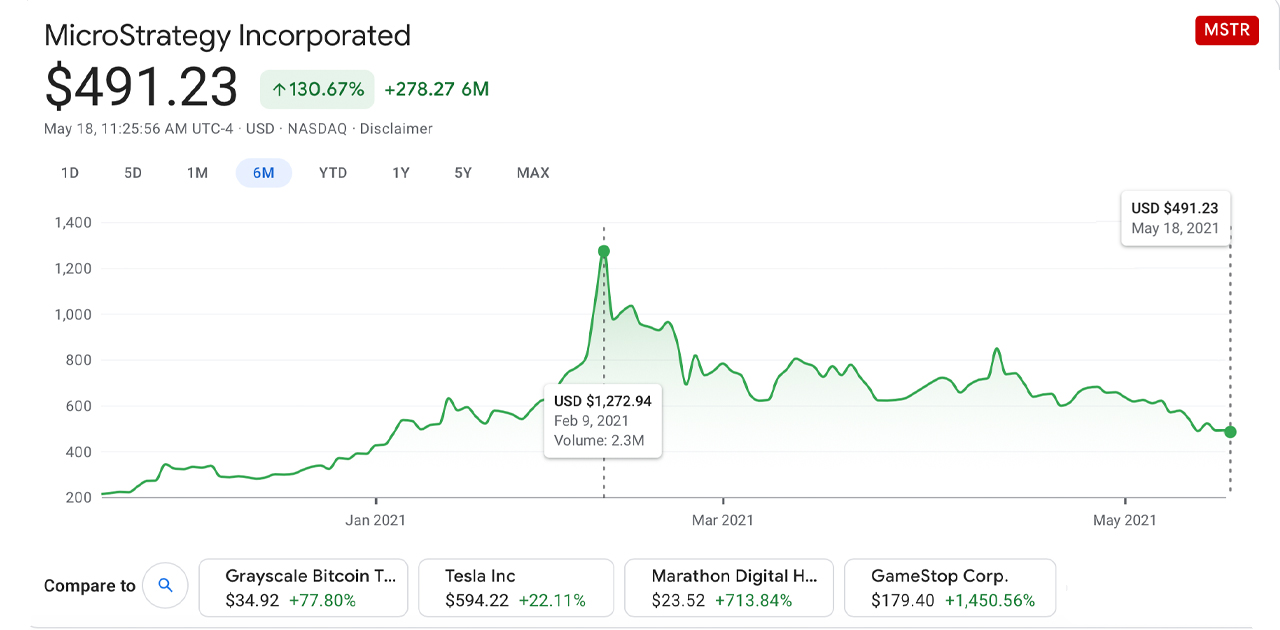Select the 1D time range tab
Image resolution: width=1280 pixels, height=630 pixels.
[x=70, y=173]
